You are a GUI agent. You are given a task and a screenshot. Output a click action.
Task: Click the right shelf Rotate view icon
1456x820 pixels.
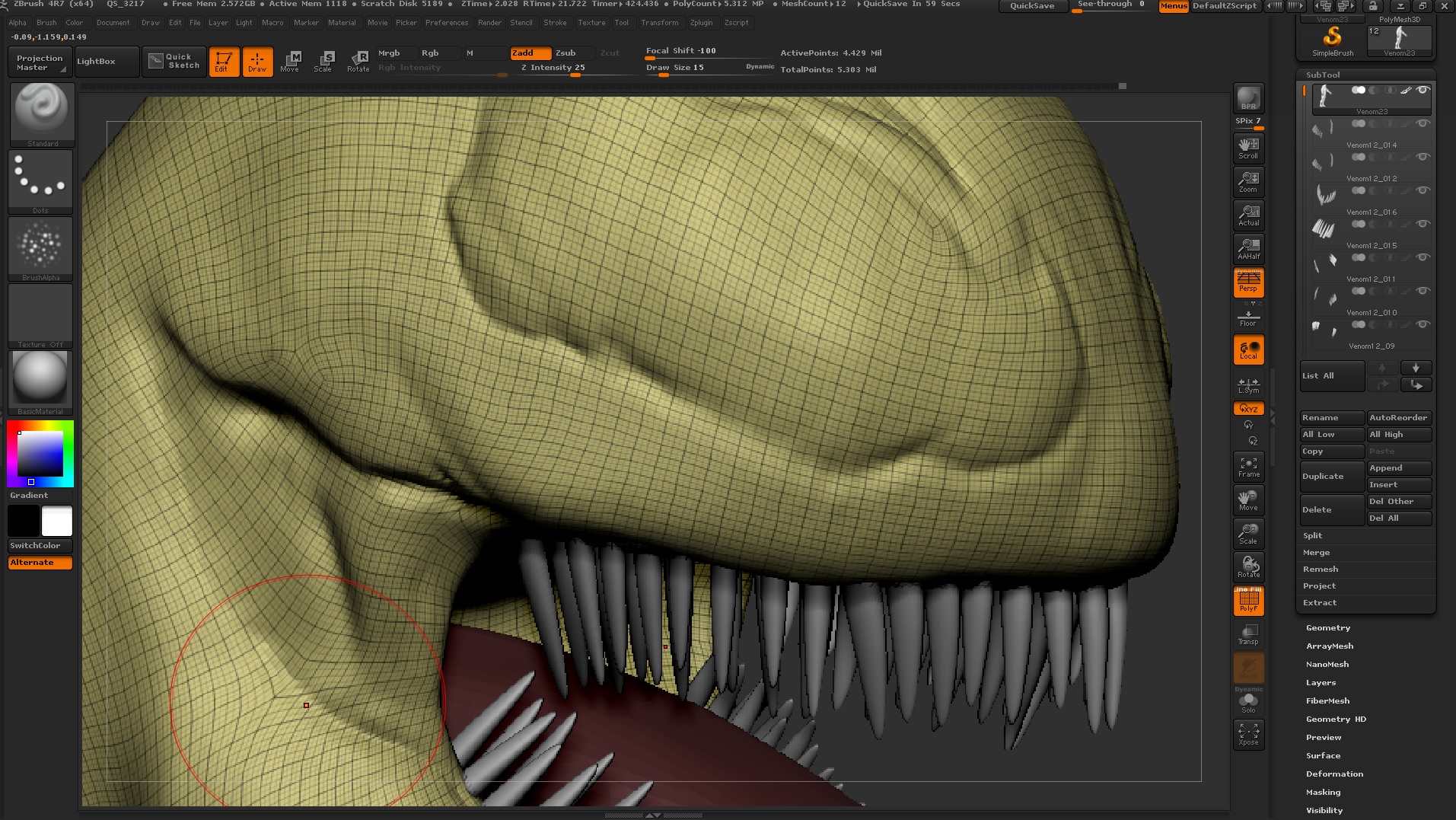click(x=1248, y=568)
